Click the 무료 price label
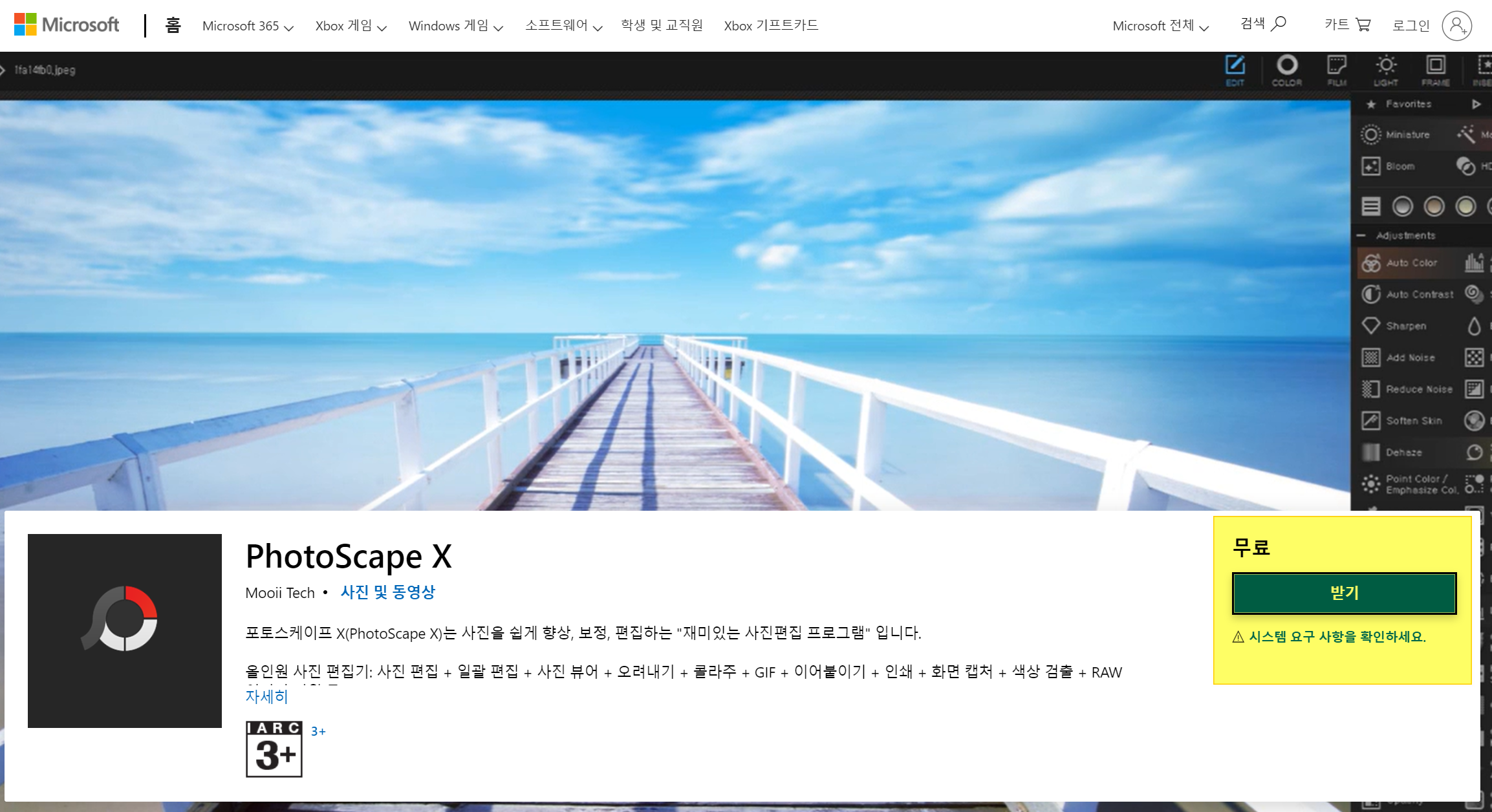1492x812 pixels. click(1251, 548)
